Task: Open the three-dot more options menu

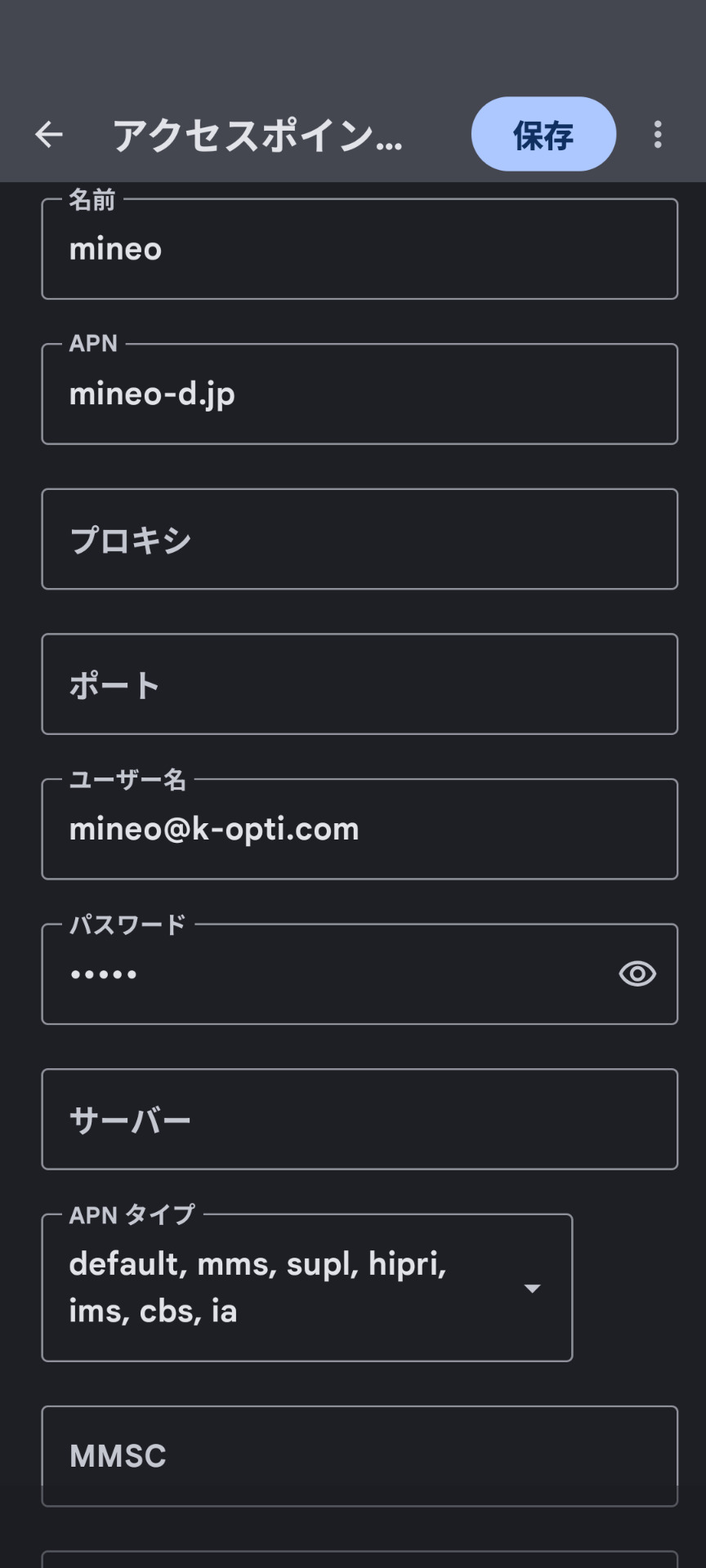Action: (x=658, y=135)
